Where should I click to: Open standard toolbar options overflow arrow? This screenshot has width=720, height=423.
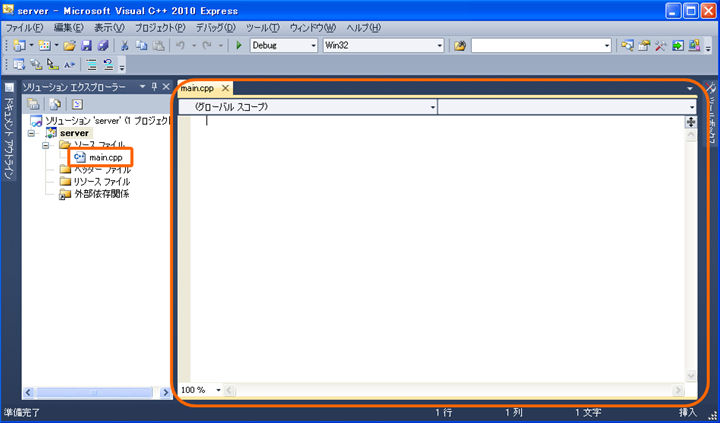[708, 47]
